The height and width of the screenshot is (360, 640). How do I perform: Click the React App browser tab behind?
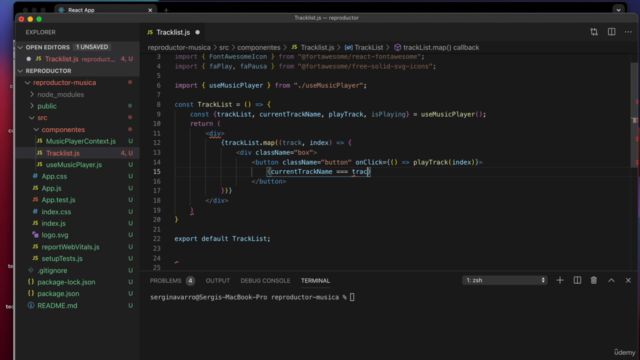point(81,10)
